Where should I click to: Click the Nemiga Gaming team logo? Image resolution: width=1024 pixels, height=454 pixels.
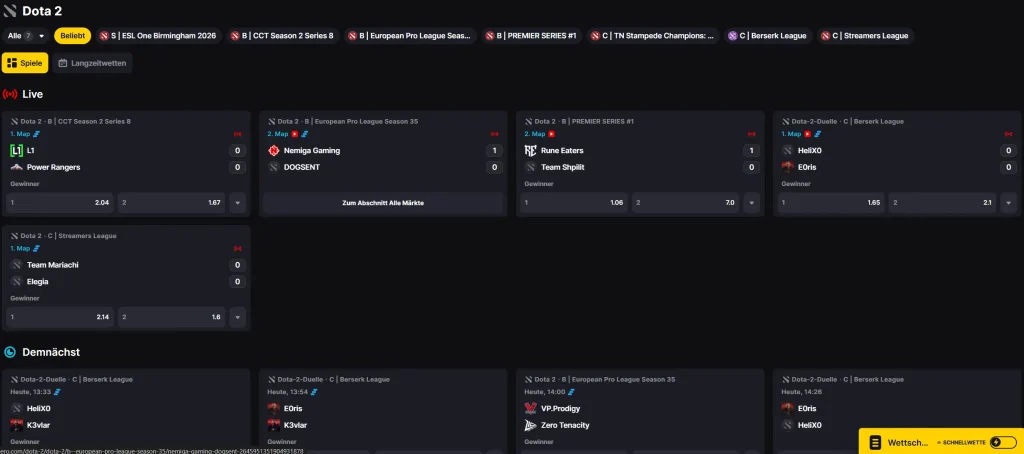point(274,150)
